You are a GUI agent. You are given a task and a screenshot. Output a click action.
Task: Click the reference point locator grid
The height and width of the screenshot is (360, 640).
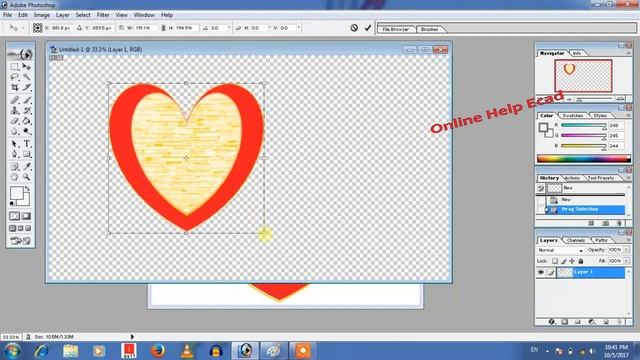38,28
